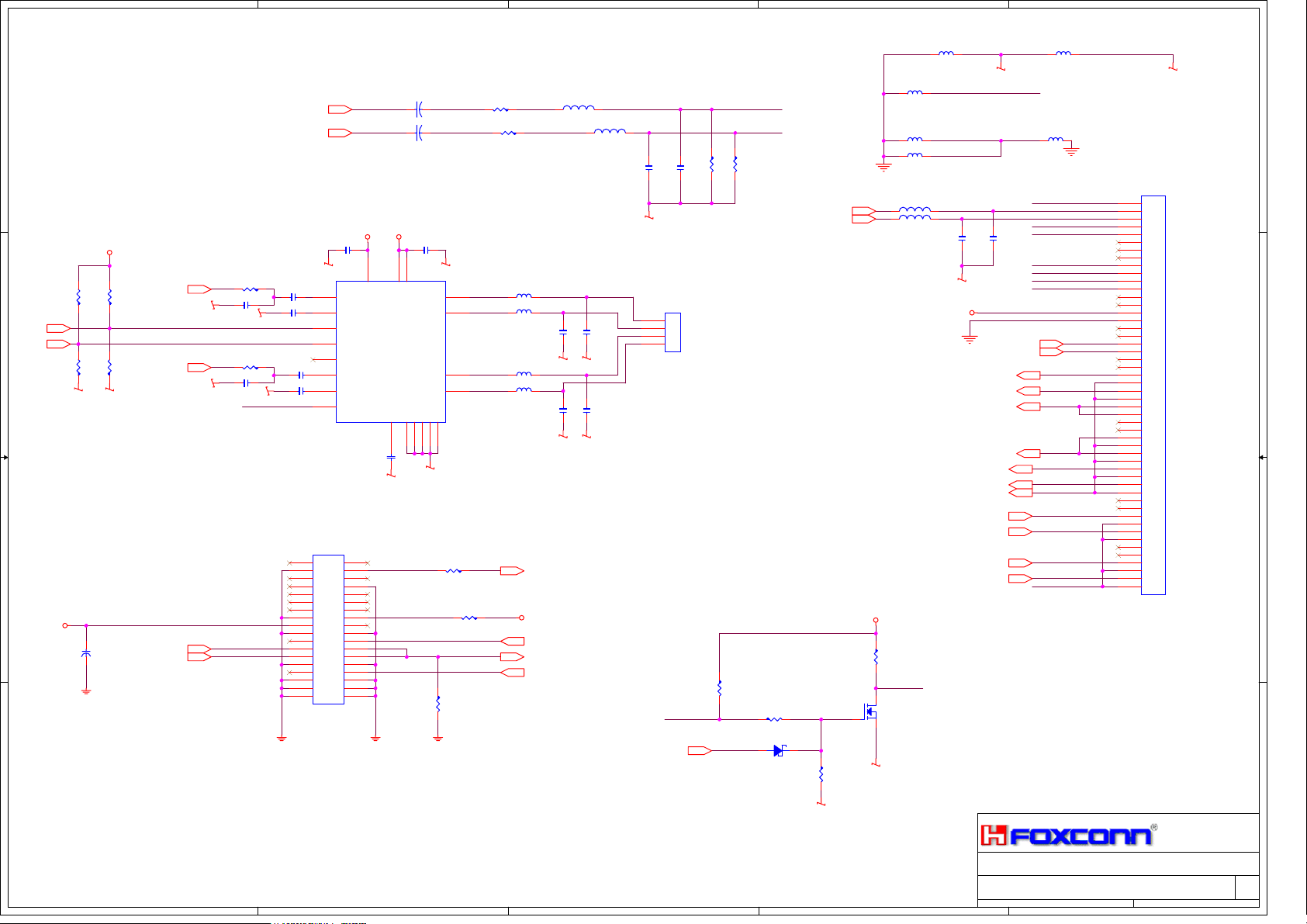Click the ground symbol at top-right inductor
This screenshot has width=1307, height=924.
click(1071, 151)
